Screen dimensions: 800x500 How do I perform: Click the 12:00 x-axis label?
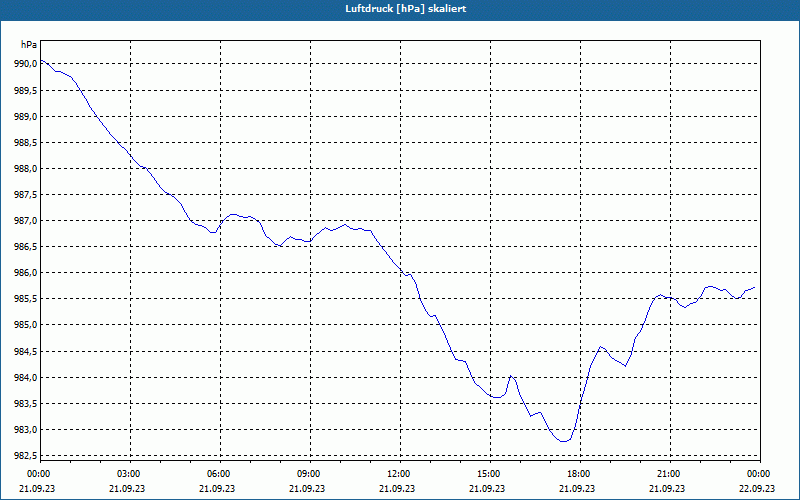click(397, 474)
